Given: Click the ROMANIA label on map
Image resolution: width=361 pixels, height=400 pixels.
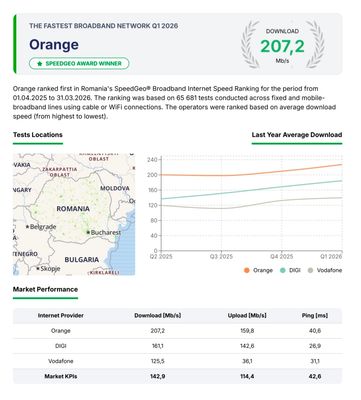Looking at the screenshot, I should pos(73,209).
